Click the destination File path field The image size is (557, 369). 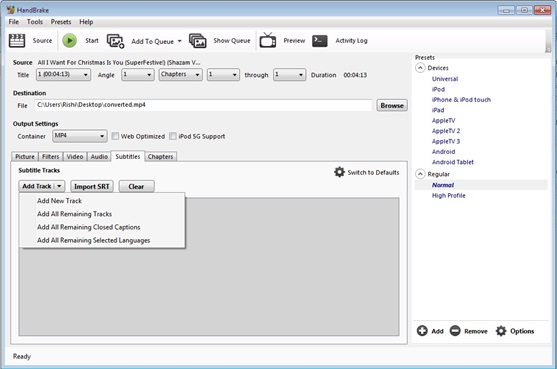(x=203, y=105)
